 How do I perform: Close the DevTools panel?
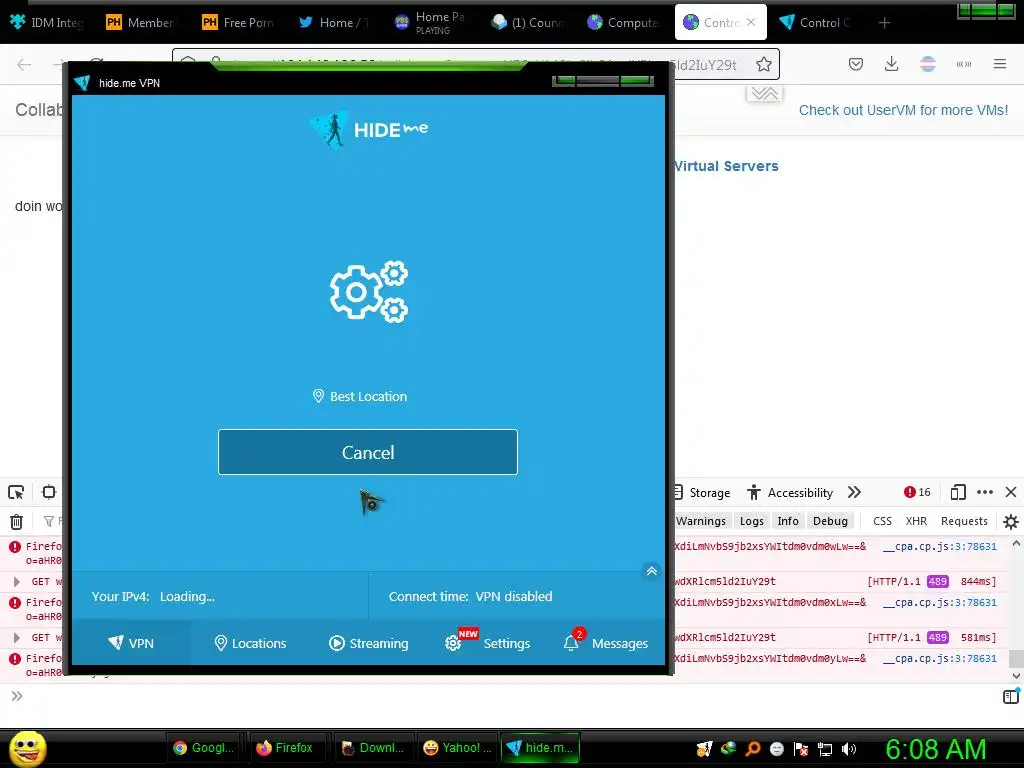(x=1011, y=492)
